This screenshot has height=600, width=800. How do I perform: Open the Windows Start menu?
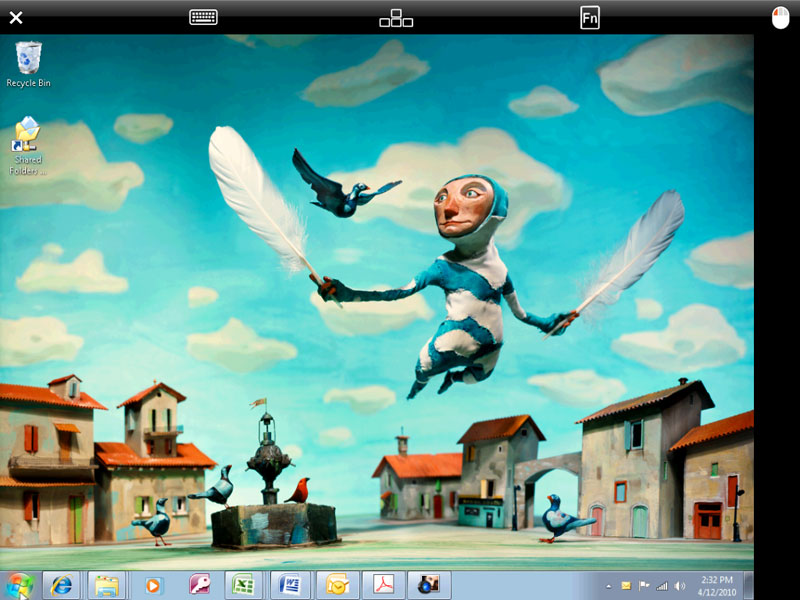coord(19,586)
